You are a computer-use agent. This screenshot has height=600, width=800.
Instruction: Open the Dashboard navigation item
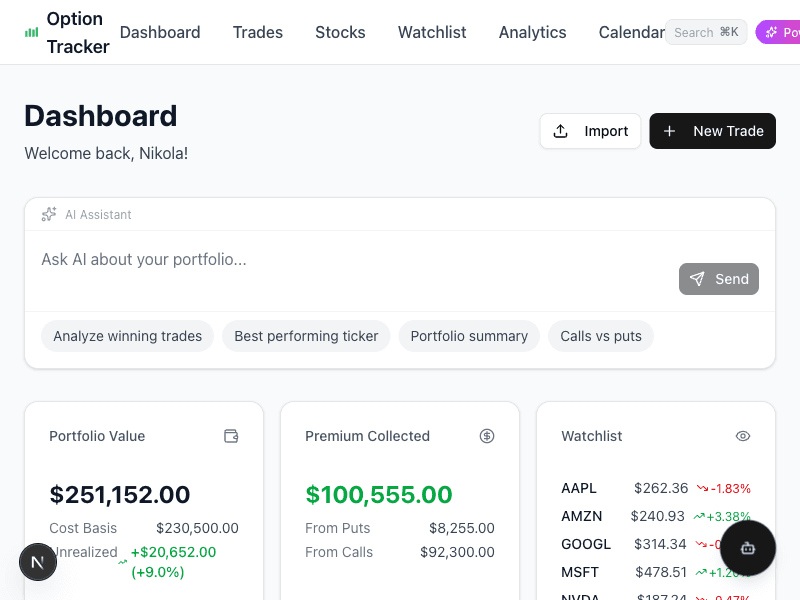[160, 32]
